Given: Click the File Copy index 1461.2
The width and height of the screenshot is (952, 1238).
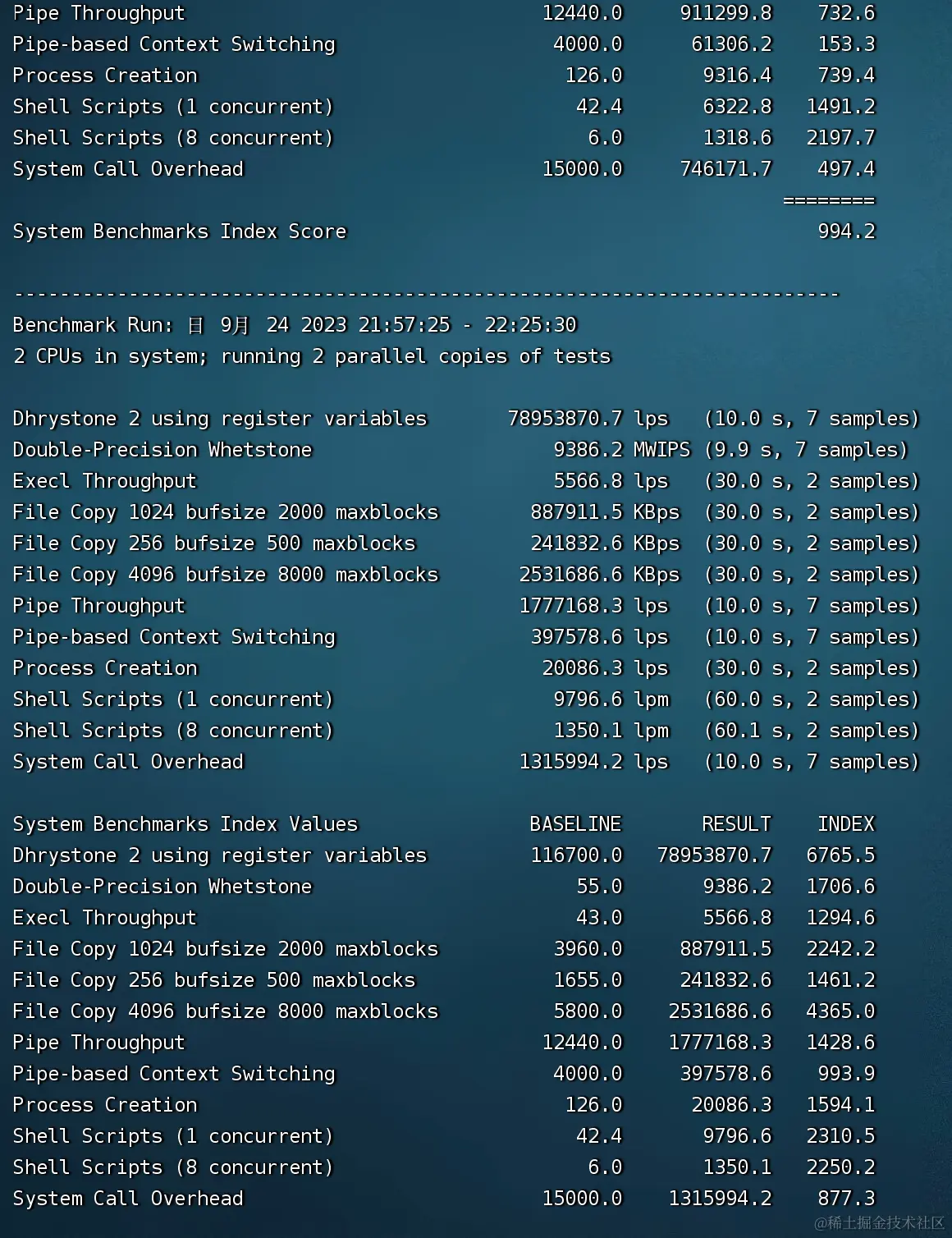Looking at the screenshot, I should pos(840,980).
